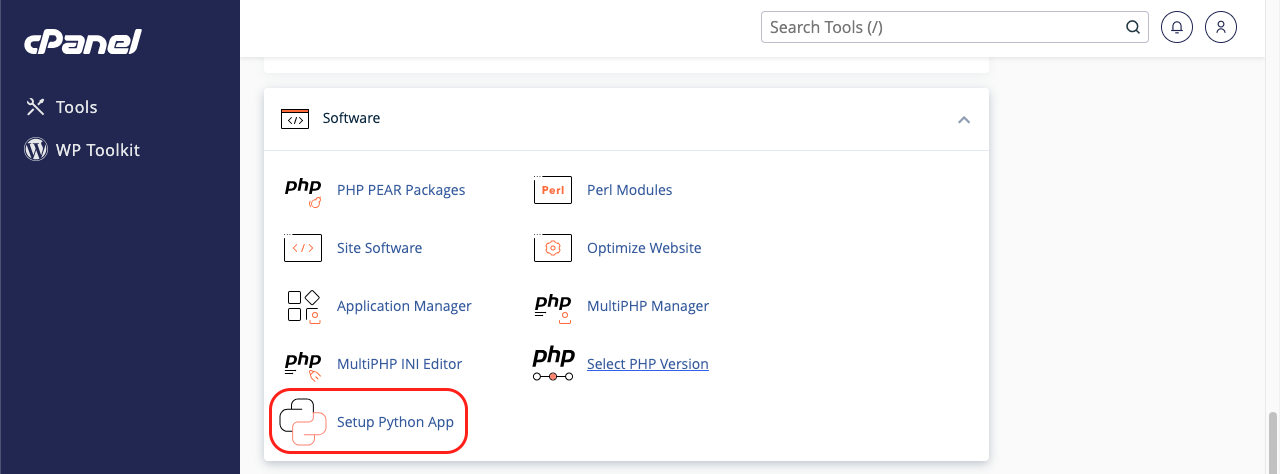
Task: Select the Optimize Website hexagon icon
Action: [552, 248]
